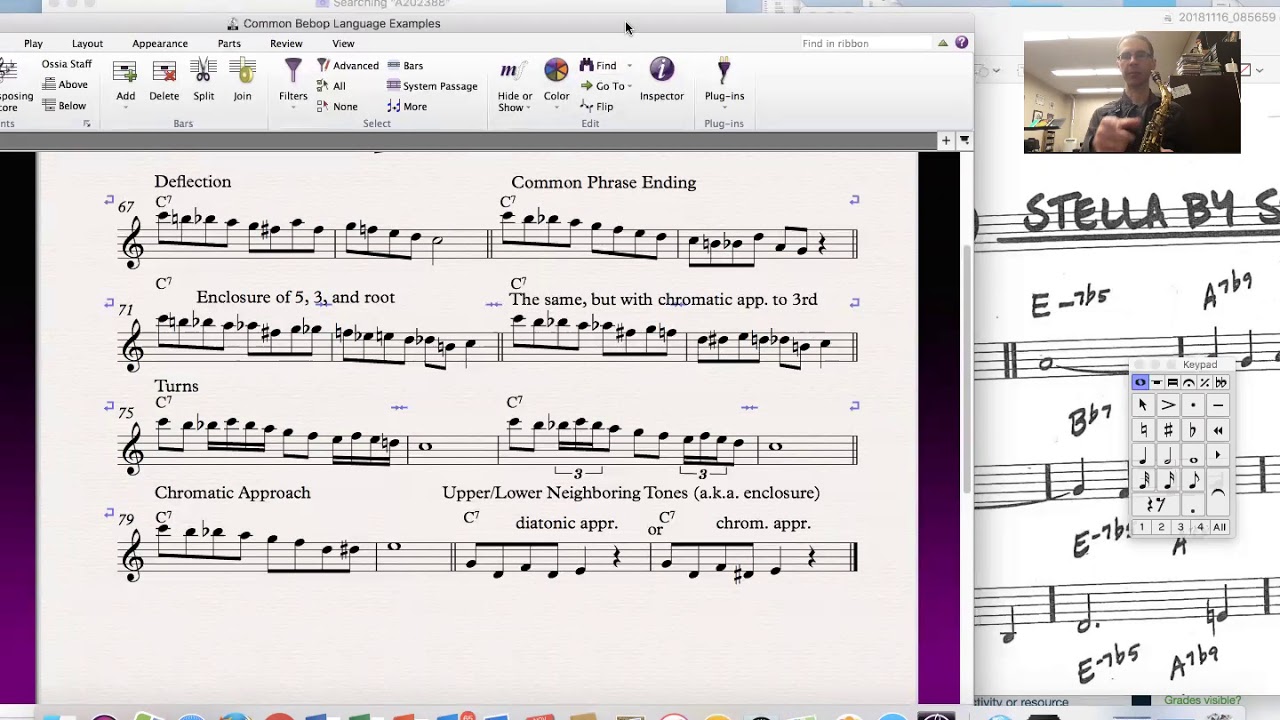Open the Go To dropdown arrow
This screenshot has height=720, width=1280.
point(630,87)
